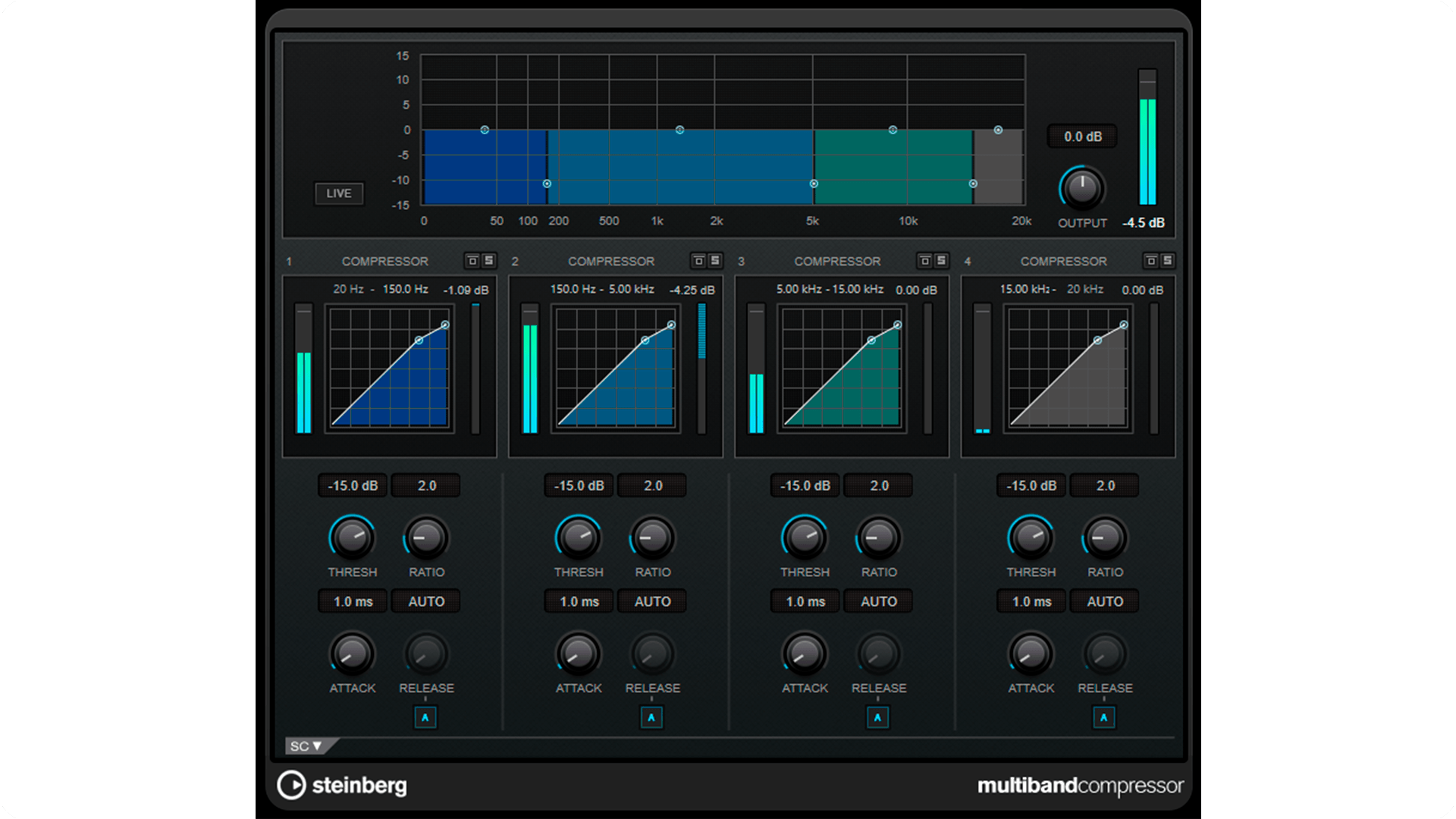Image resolution: width=1456 pixels, height=819 pixels.
Task: Toggle the LIVE mode button
Action: point(339,193)
